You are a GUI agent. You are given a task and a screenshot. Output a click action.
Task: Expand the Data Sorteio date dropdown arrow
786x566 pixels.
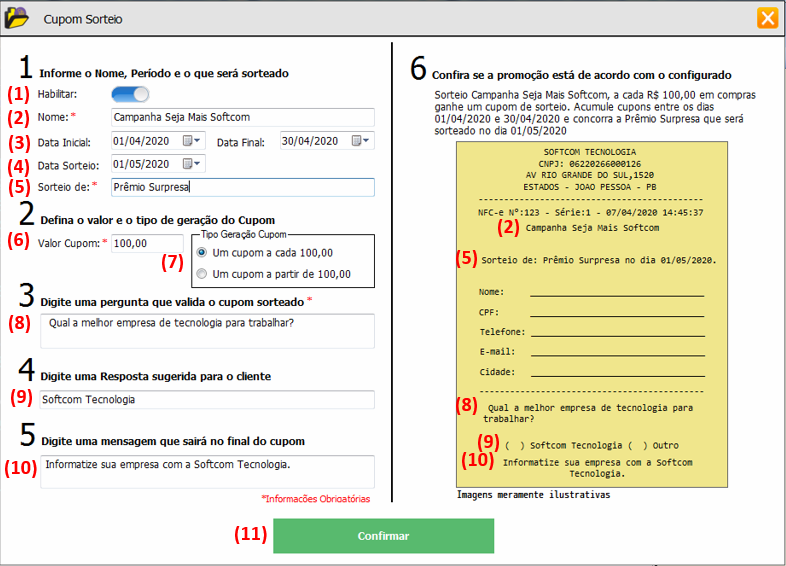coord(198,164)
